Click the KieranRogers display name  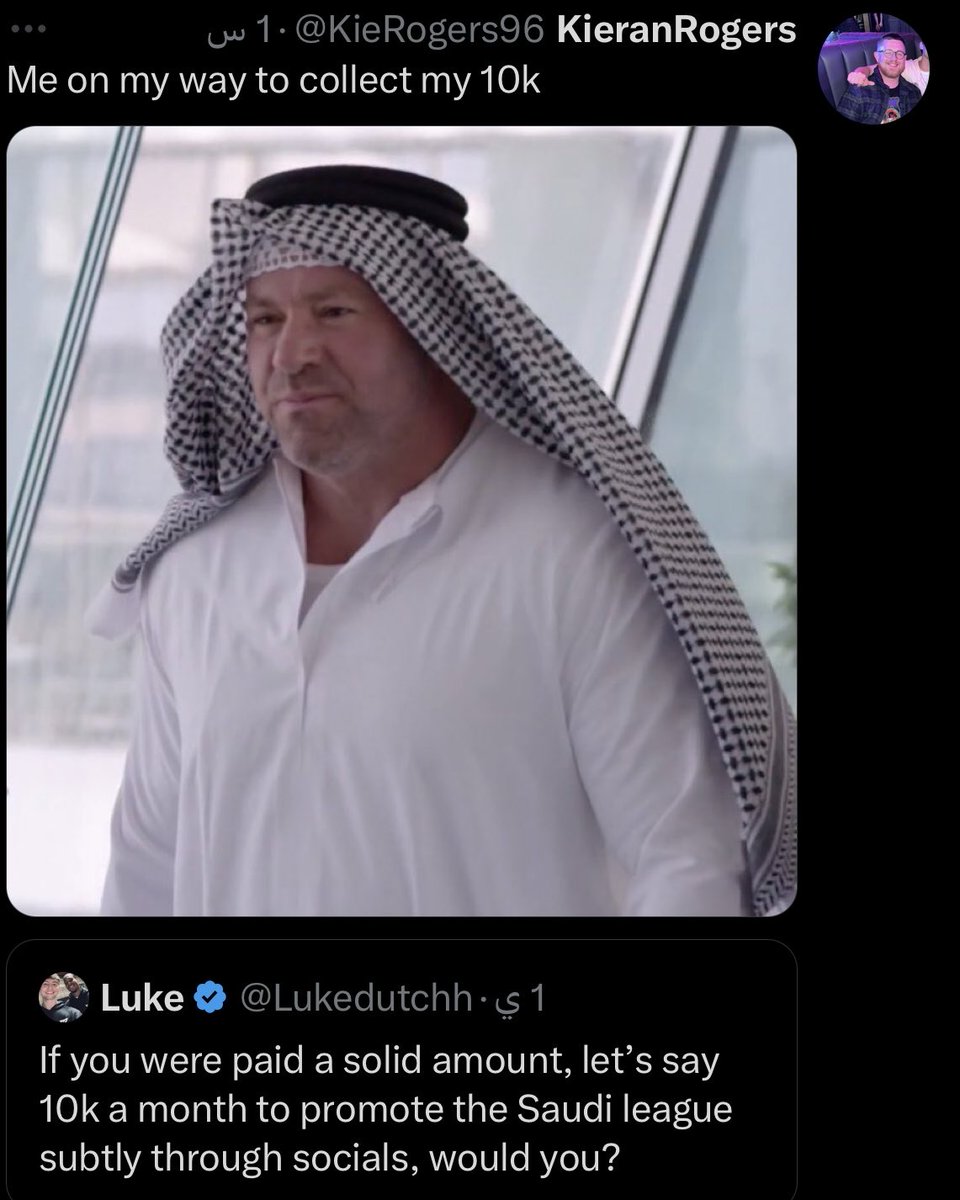(676, 31)
